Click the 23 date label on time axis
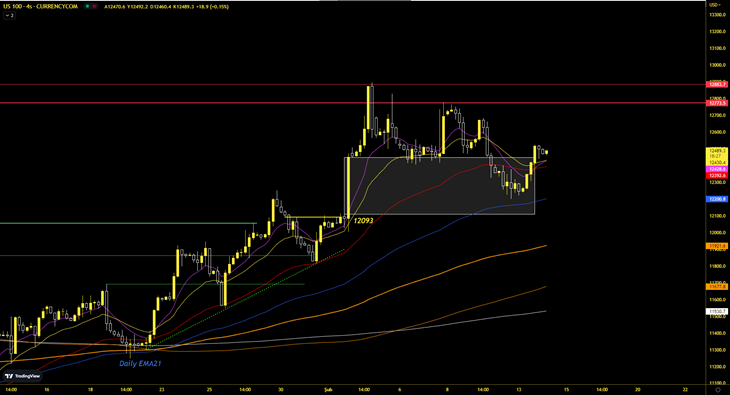The height and width of the screenshot is (395, 730). 162,389
